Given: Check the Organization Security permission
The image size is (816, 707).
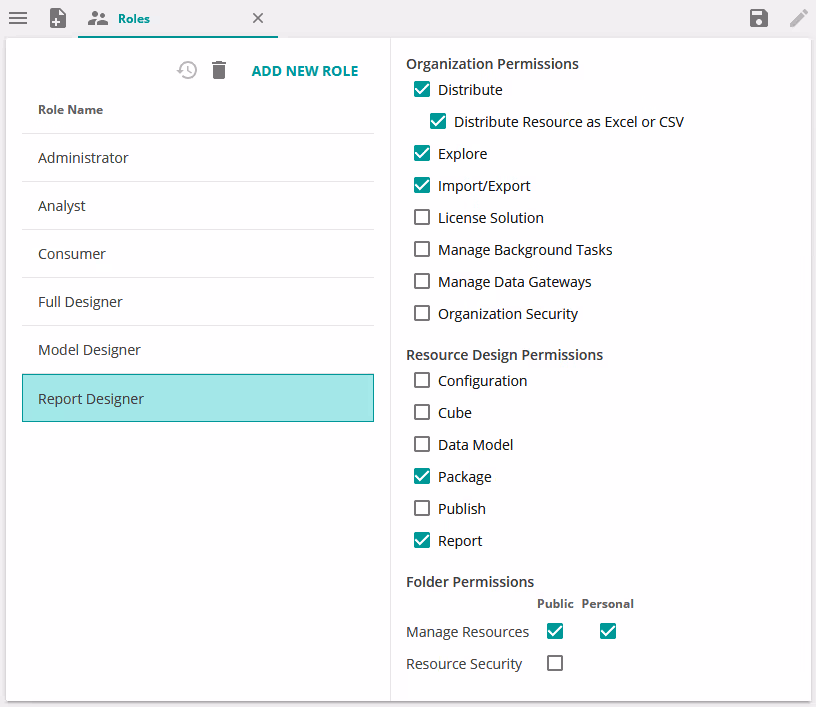Looking at the screenshot, I should pyautogui.click(x=422, y=313).
